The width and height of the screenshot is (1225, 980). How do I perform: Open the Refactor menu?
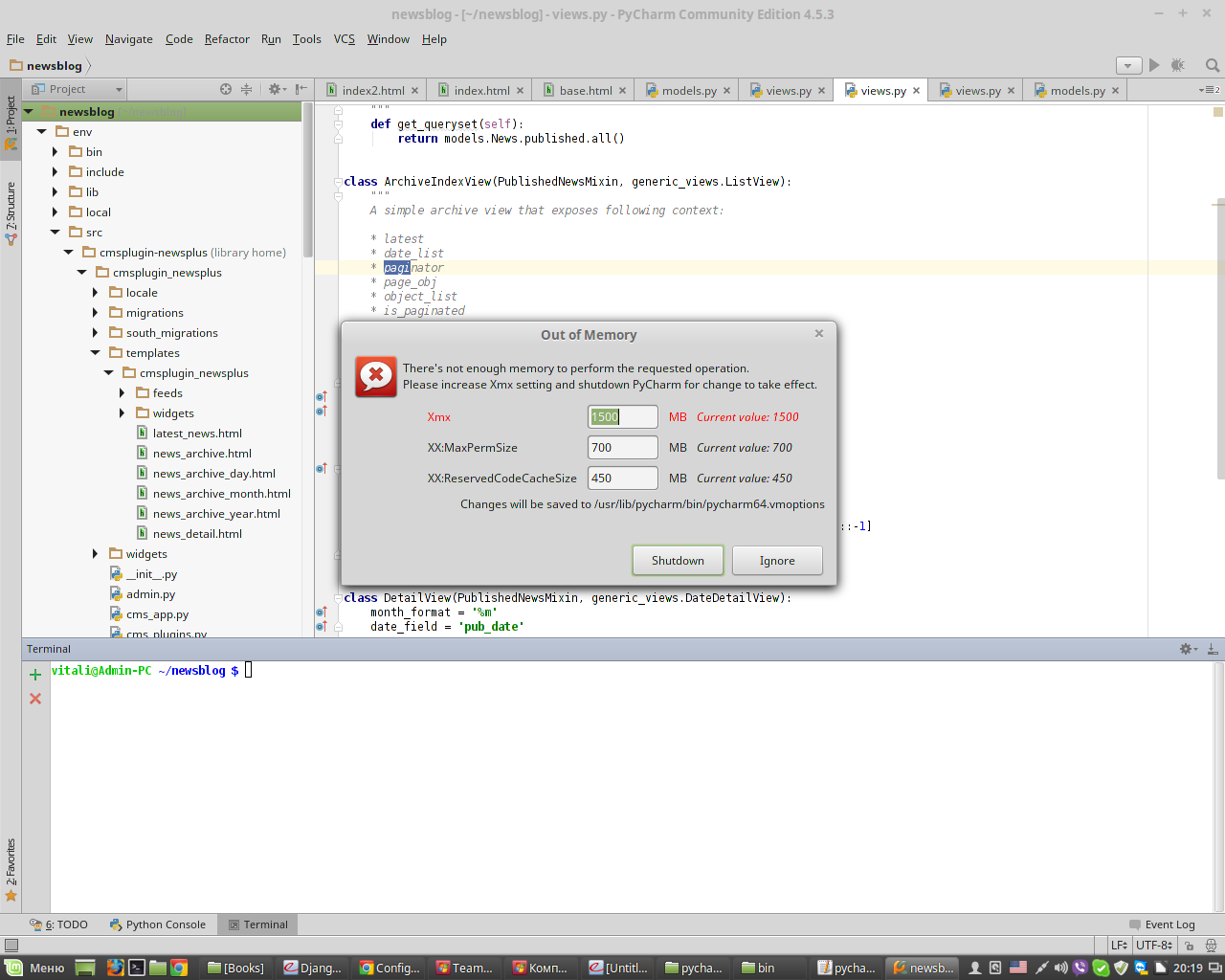coord(227,39)
